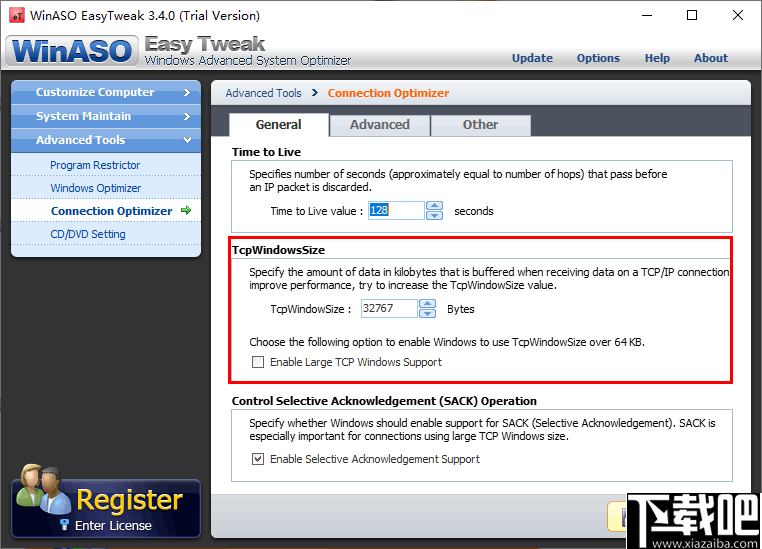Click the breadcrumb chevron after Advanced Tools
Screen dimensions: 762x549
315,92
